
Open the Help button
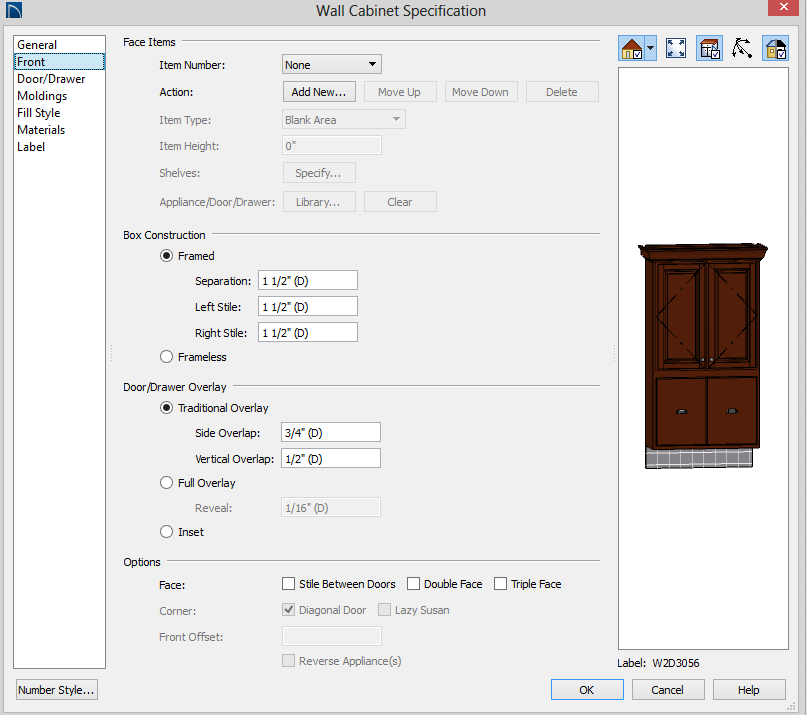(x=749, y=690)
